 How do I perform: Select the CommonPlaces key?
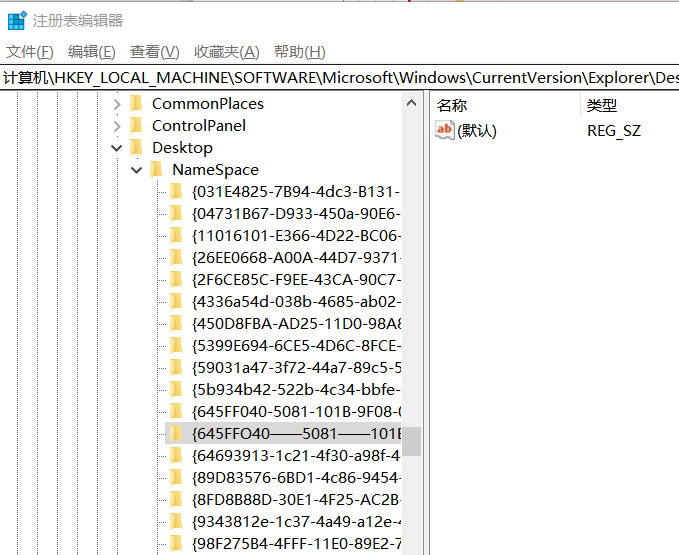[x=208, y=104]
